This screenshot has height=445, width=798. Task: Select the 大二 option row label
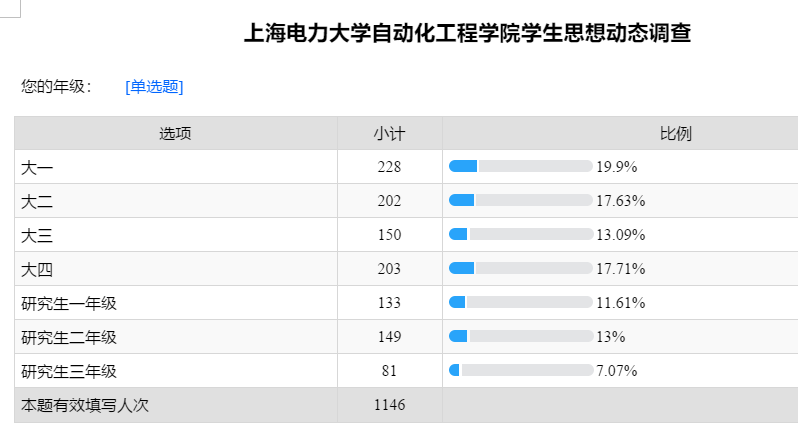37,201
